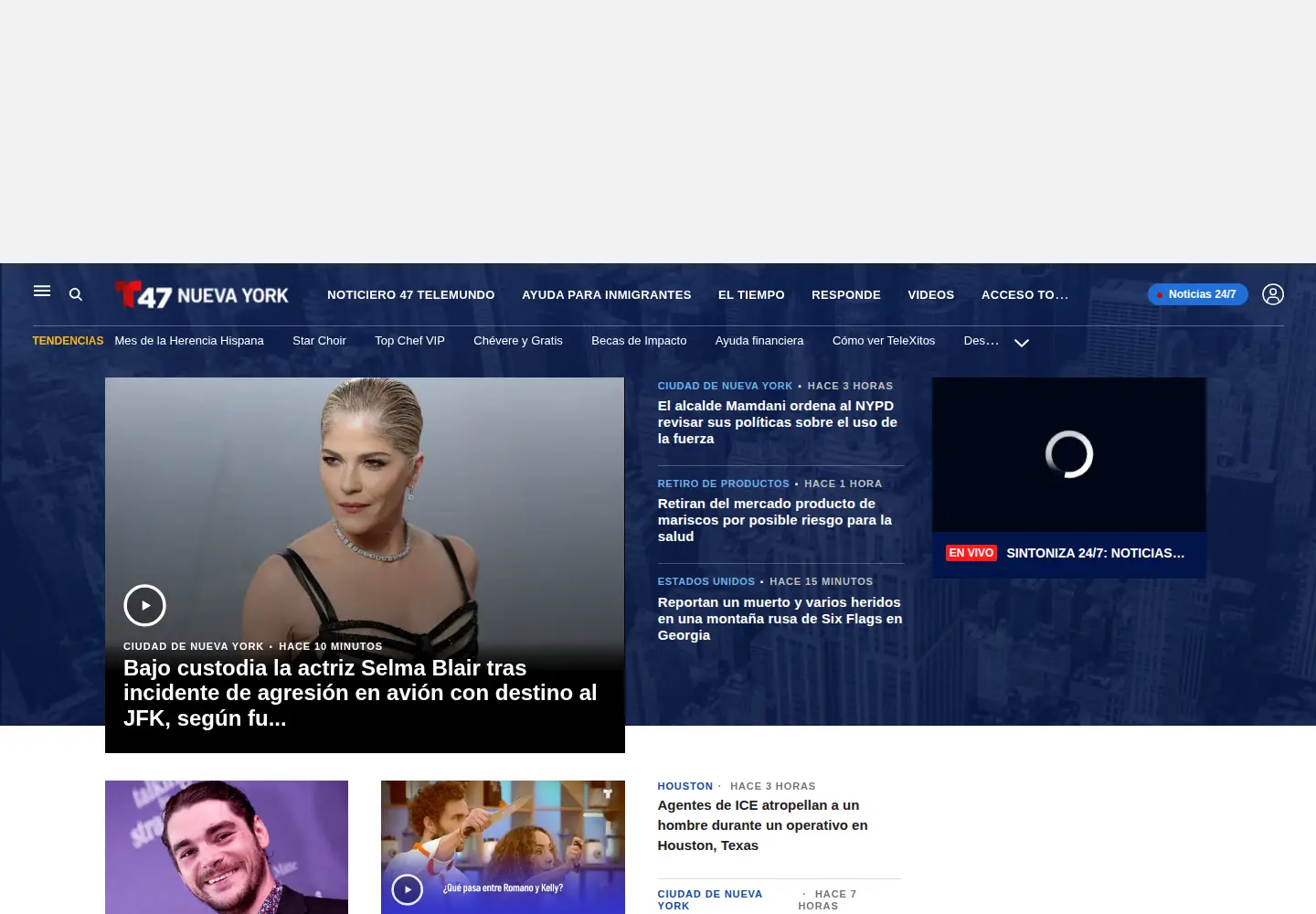Open Sintoniza 24/7 Noticias live title

1095,553
